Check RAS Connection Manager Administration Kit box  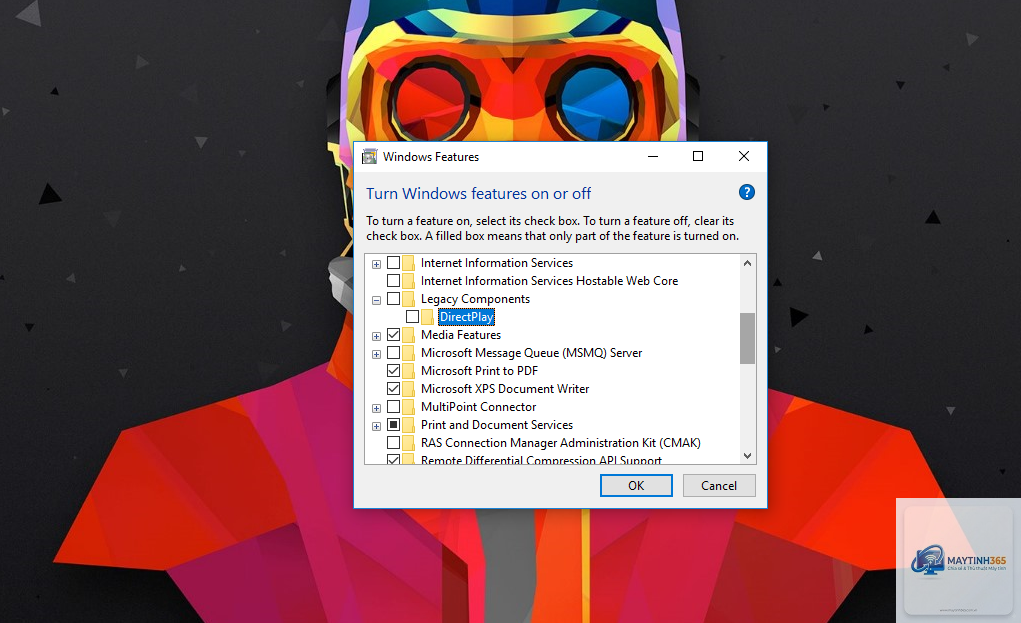[393, 442]
